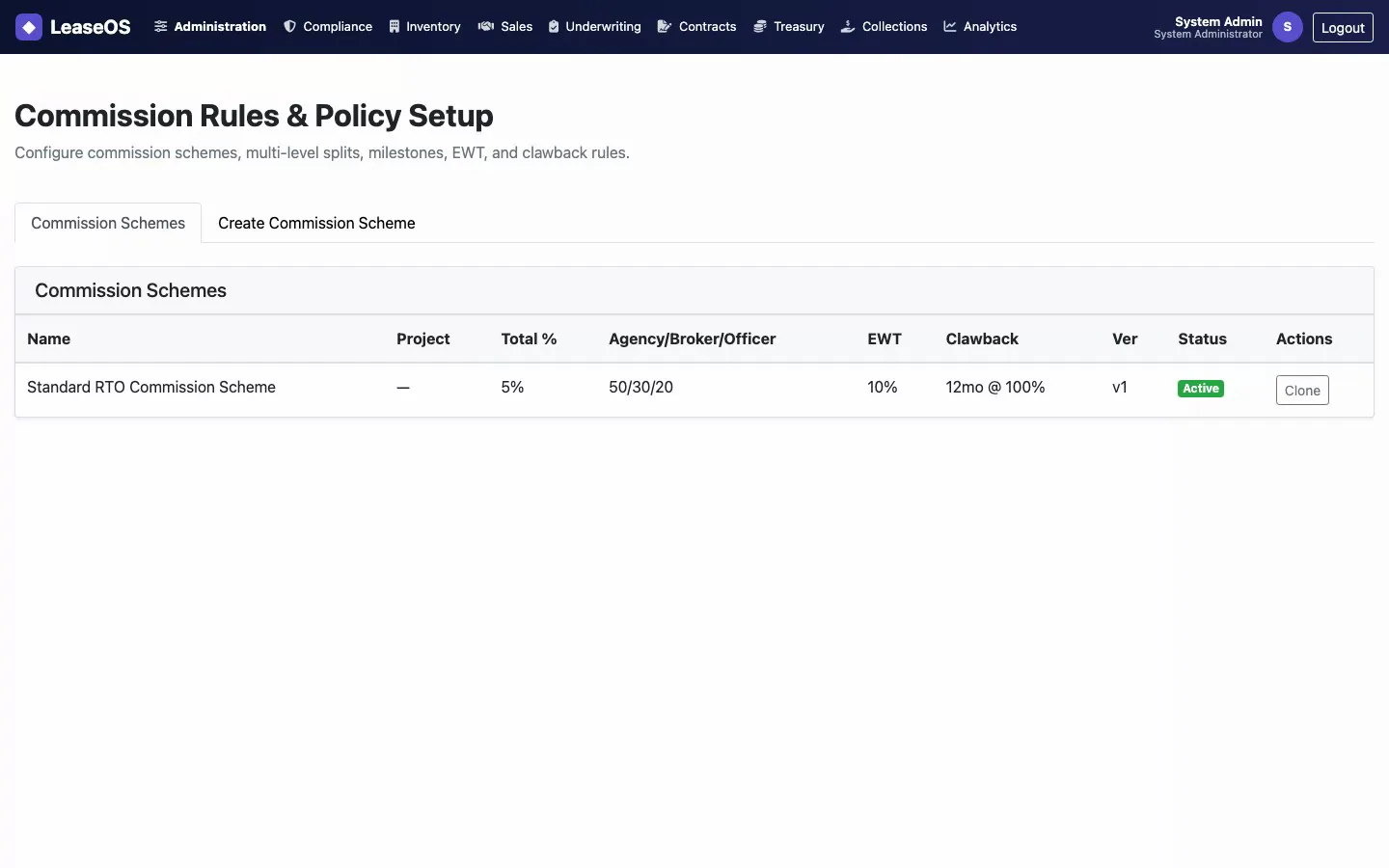Click the Commission Rules & Policy Setup title

click(x=254, y=116)
